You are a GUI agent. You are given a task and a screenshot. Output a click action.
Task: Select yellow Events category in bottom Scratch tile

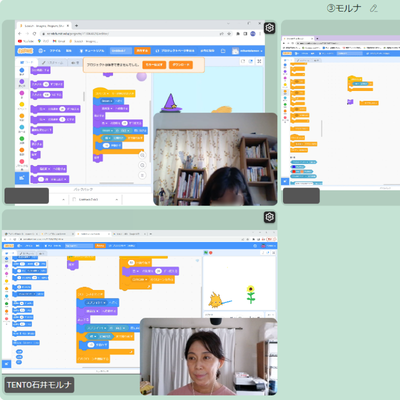pos(6,281)
